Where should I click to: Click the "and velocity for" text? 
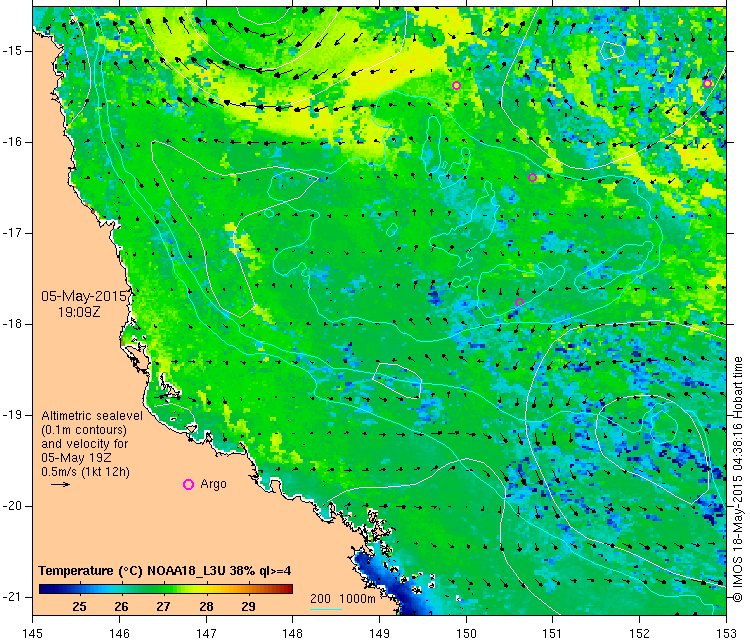tap(85, 443)
